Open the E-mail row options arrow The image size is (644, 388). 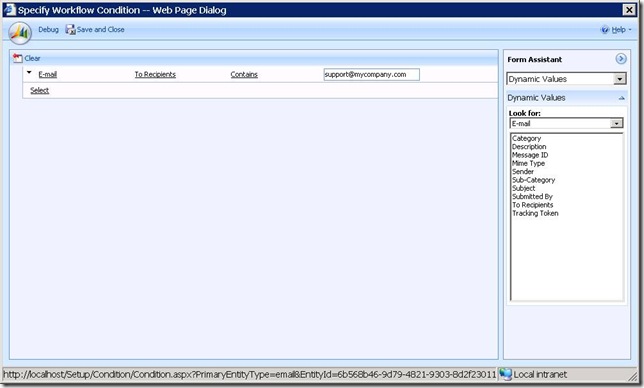point(29,73)
